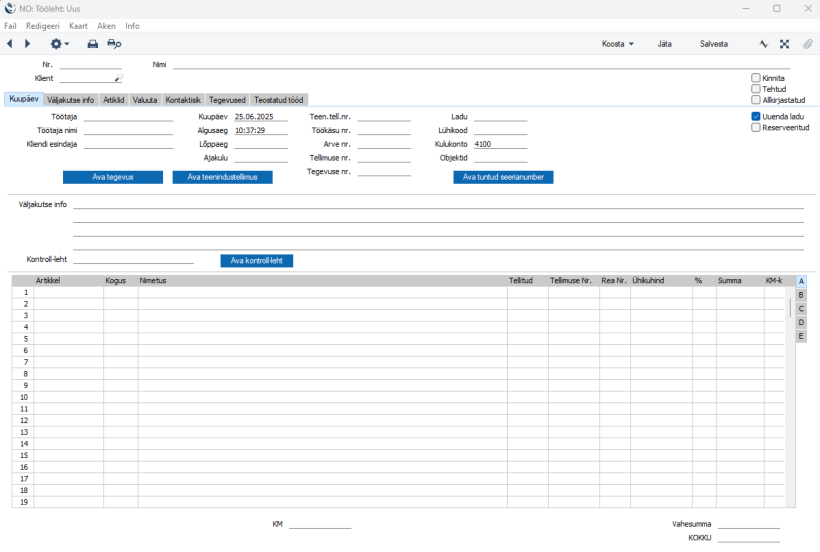
Task: Click the Salvesta button
Action: pyautogui.click(x=713, y=44)
